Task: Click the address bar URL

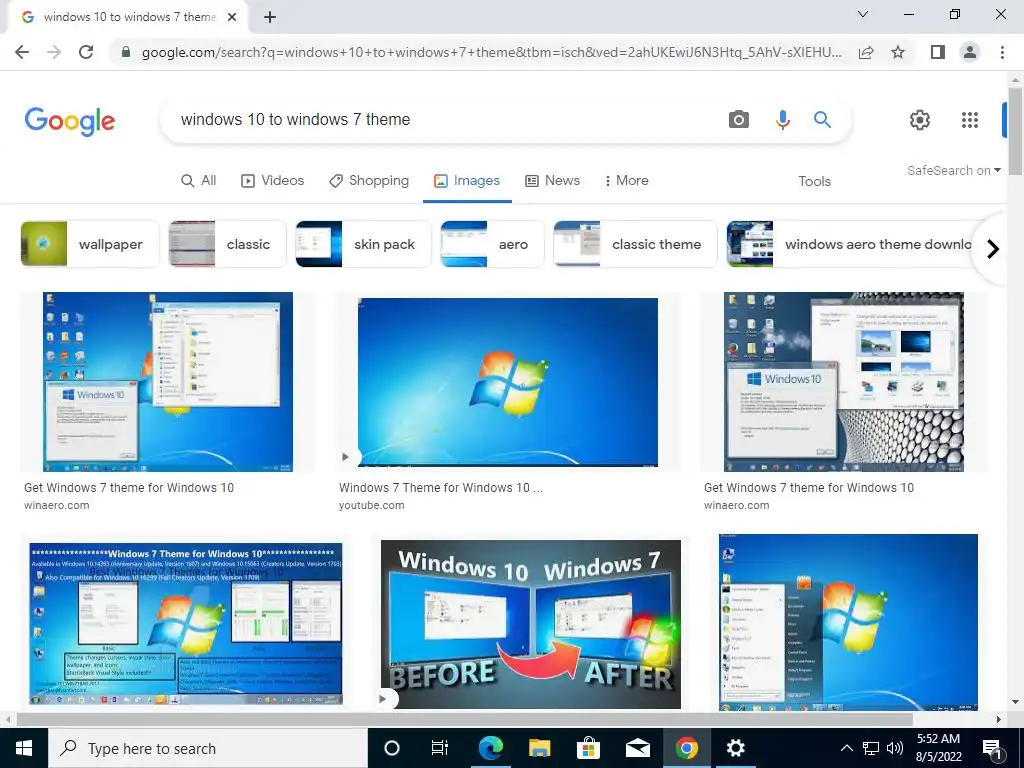Action: pyautogui.click(x=492, y=52)
